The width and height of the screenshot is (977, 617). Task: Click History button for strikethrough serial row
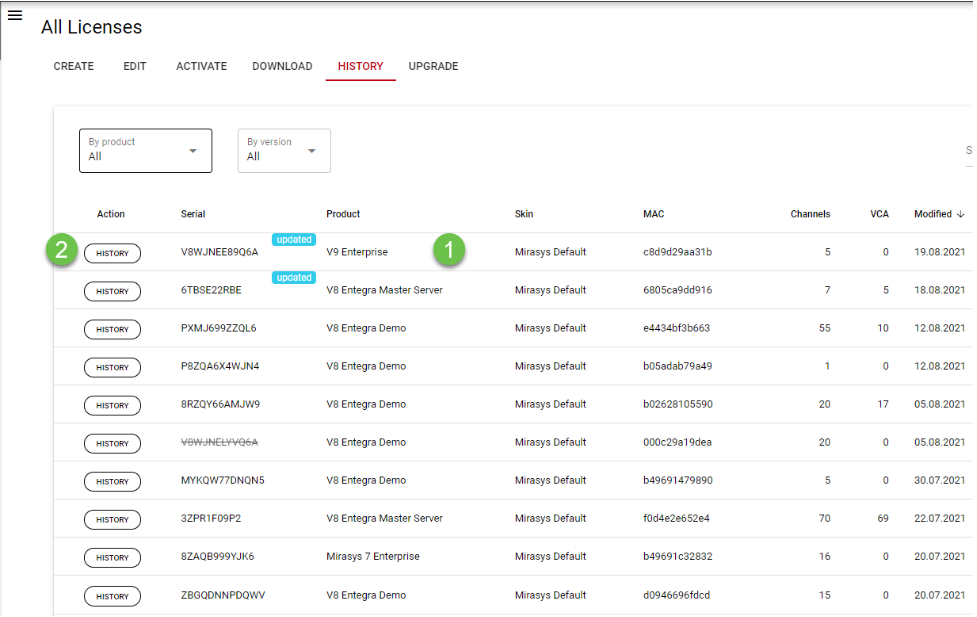[112, 443]
